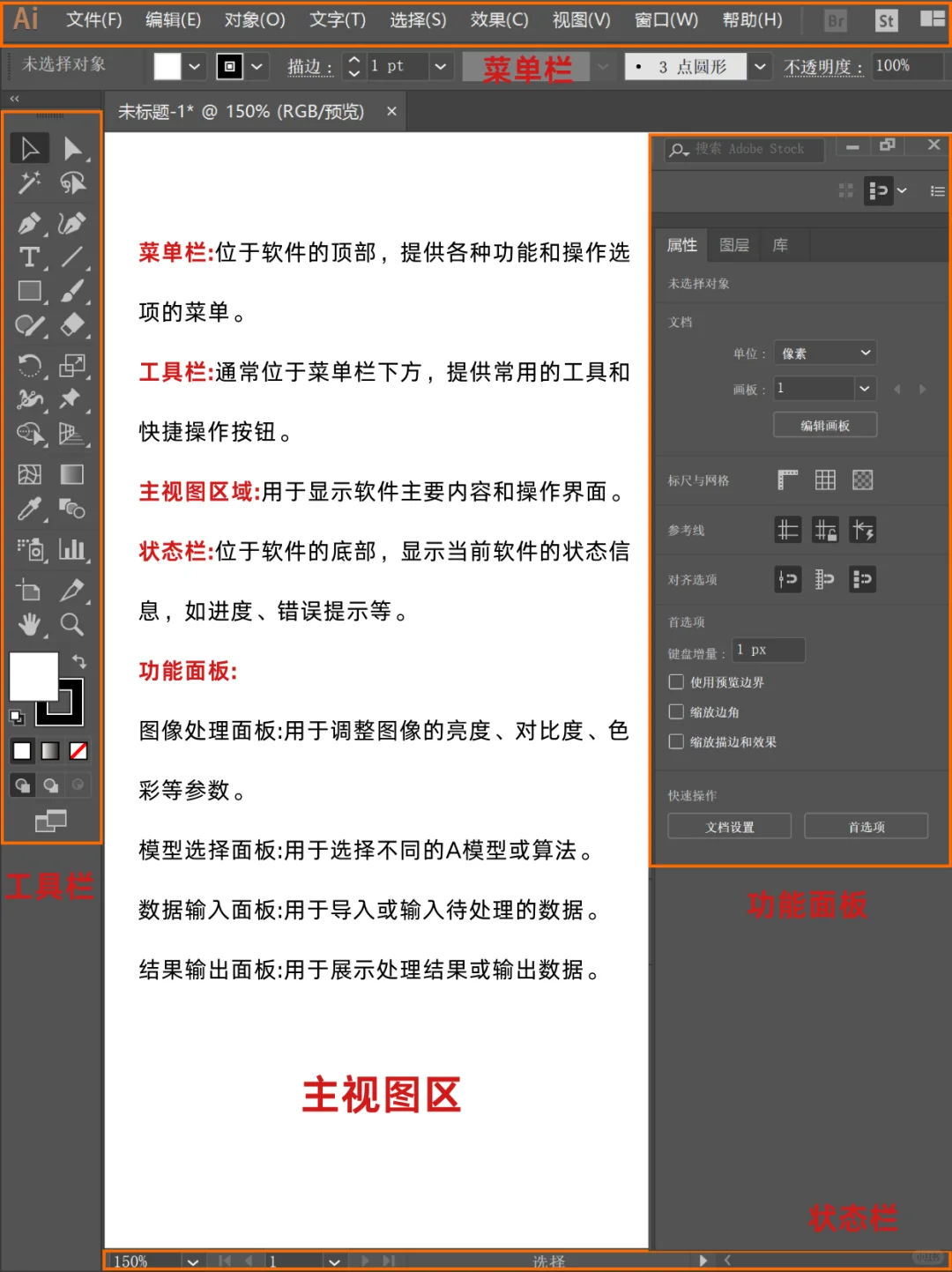Expand the align-to dropdown arrow in panel header
This screenshot has height=1272, width=952.
click(x=902, y=190)
